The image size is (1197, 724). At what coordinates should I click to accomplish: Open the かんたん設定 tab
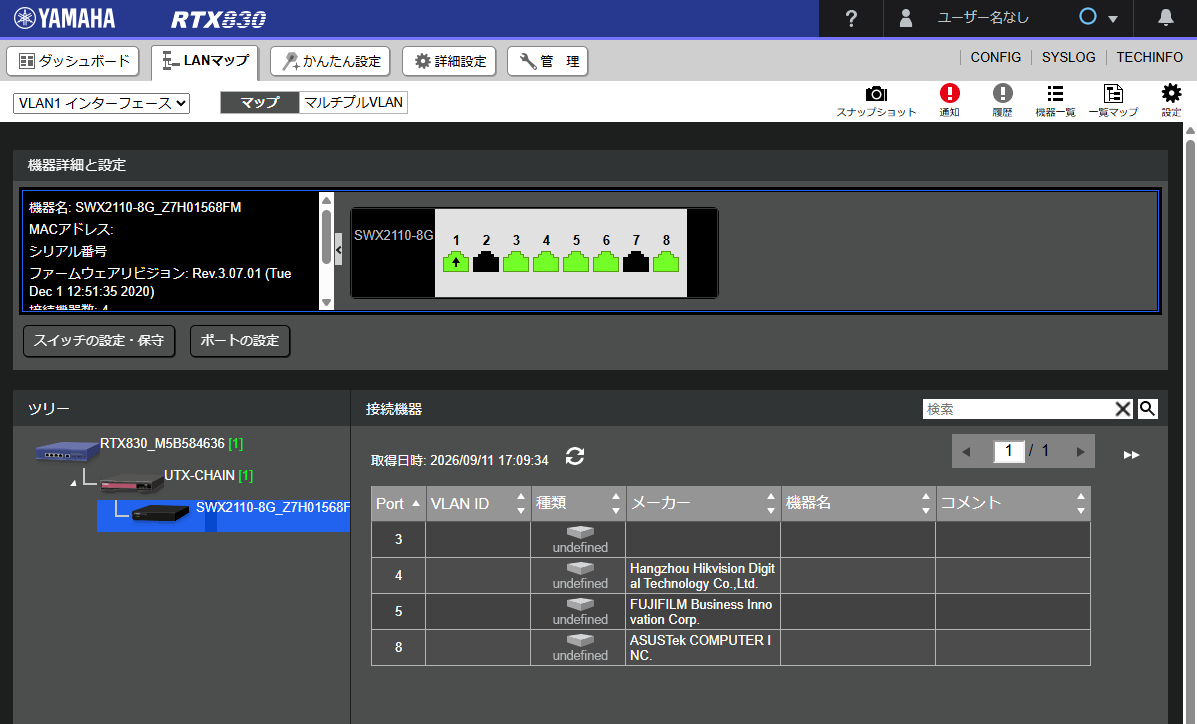coord(331,61)
